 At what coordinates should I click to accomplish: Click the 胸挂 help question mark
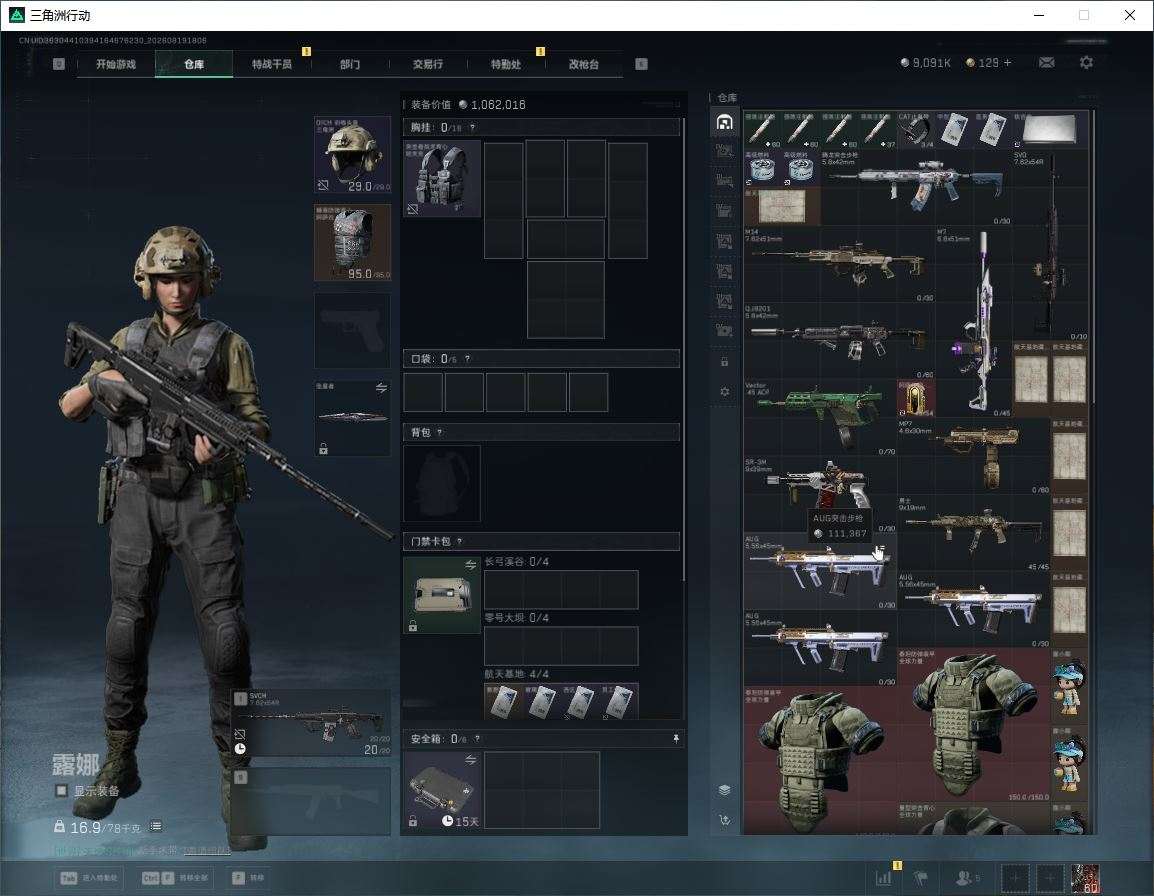click(x=472, y=128)
